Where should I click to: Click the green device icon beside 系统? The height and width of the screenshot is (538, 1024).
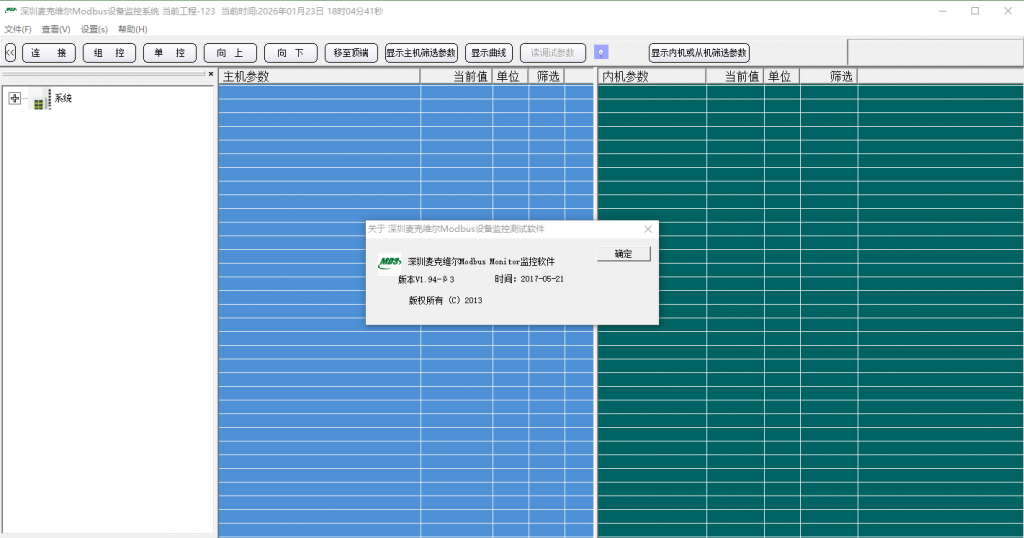[39, 102]
